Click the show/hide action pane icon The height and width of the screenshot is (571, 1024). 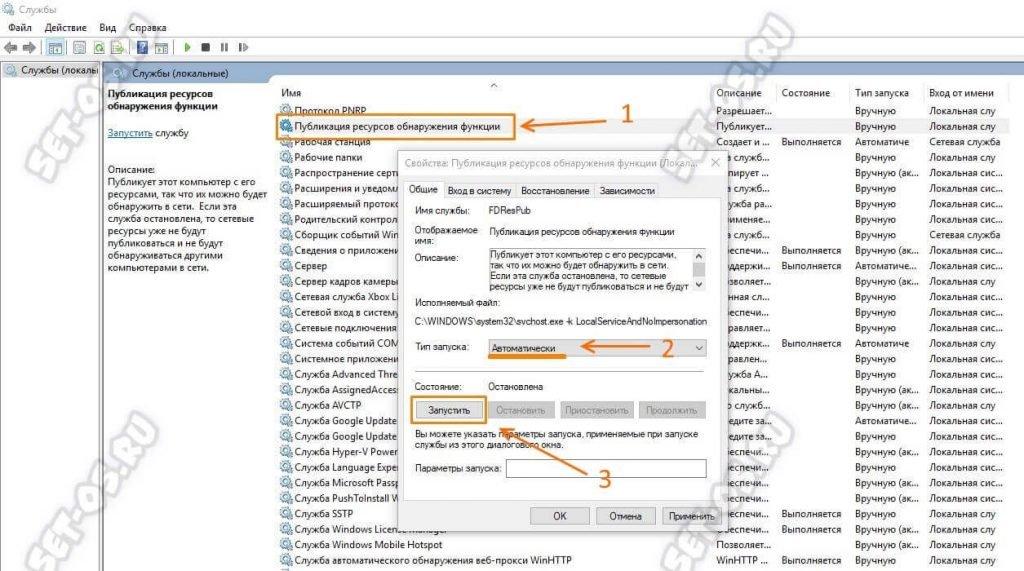(x=161, y=48)
